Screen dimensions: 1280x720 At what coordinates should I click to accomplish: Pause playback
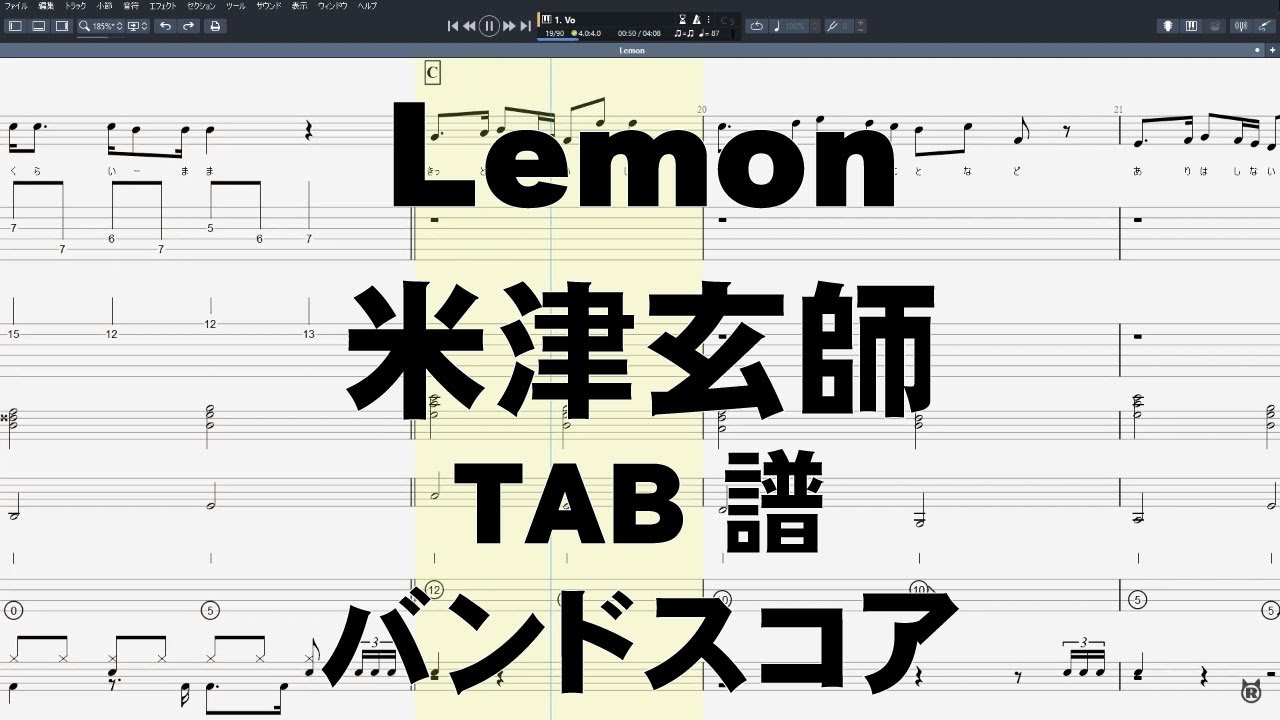[489, 26]
